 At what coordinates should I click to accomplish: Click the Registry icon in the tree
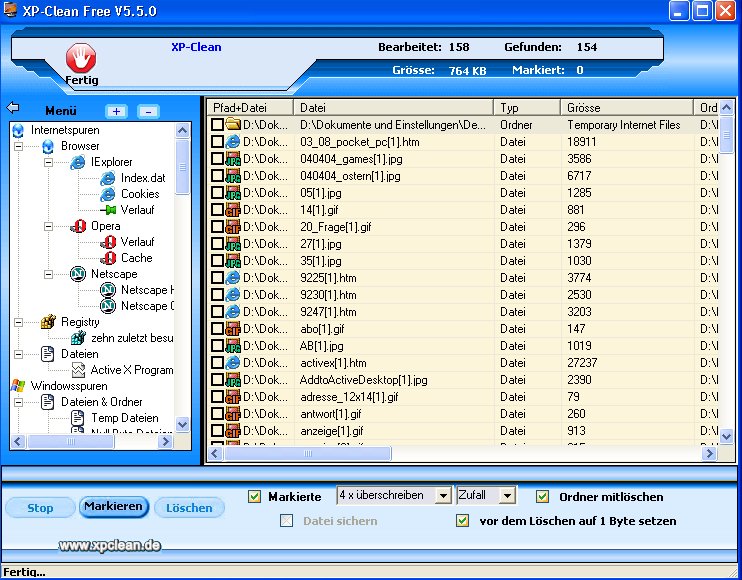[48, 322]
